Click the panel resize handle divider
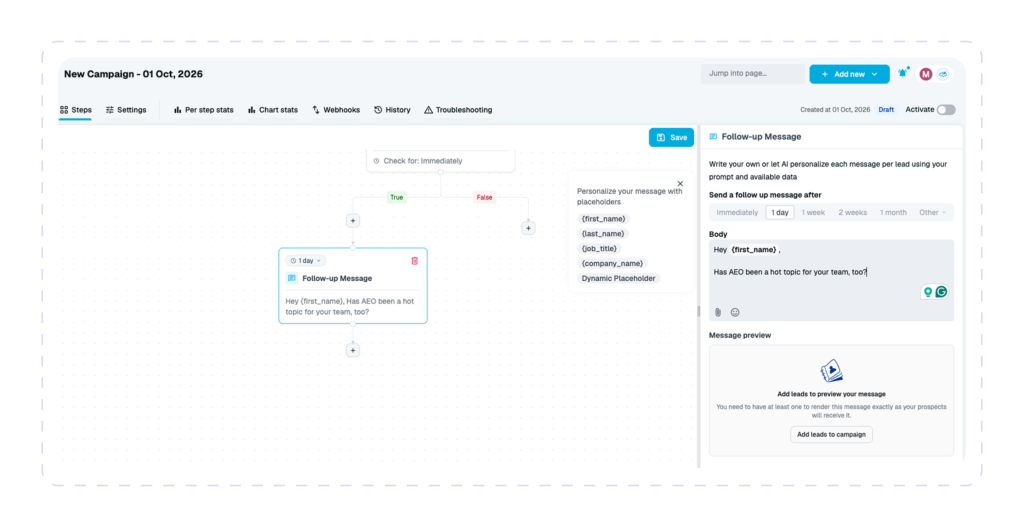1024x527 pixels. (698, 311)
